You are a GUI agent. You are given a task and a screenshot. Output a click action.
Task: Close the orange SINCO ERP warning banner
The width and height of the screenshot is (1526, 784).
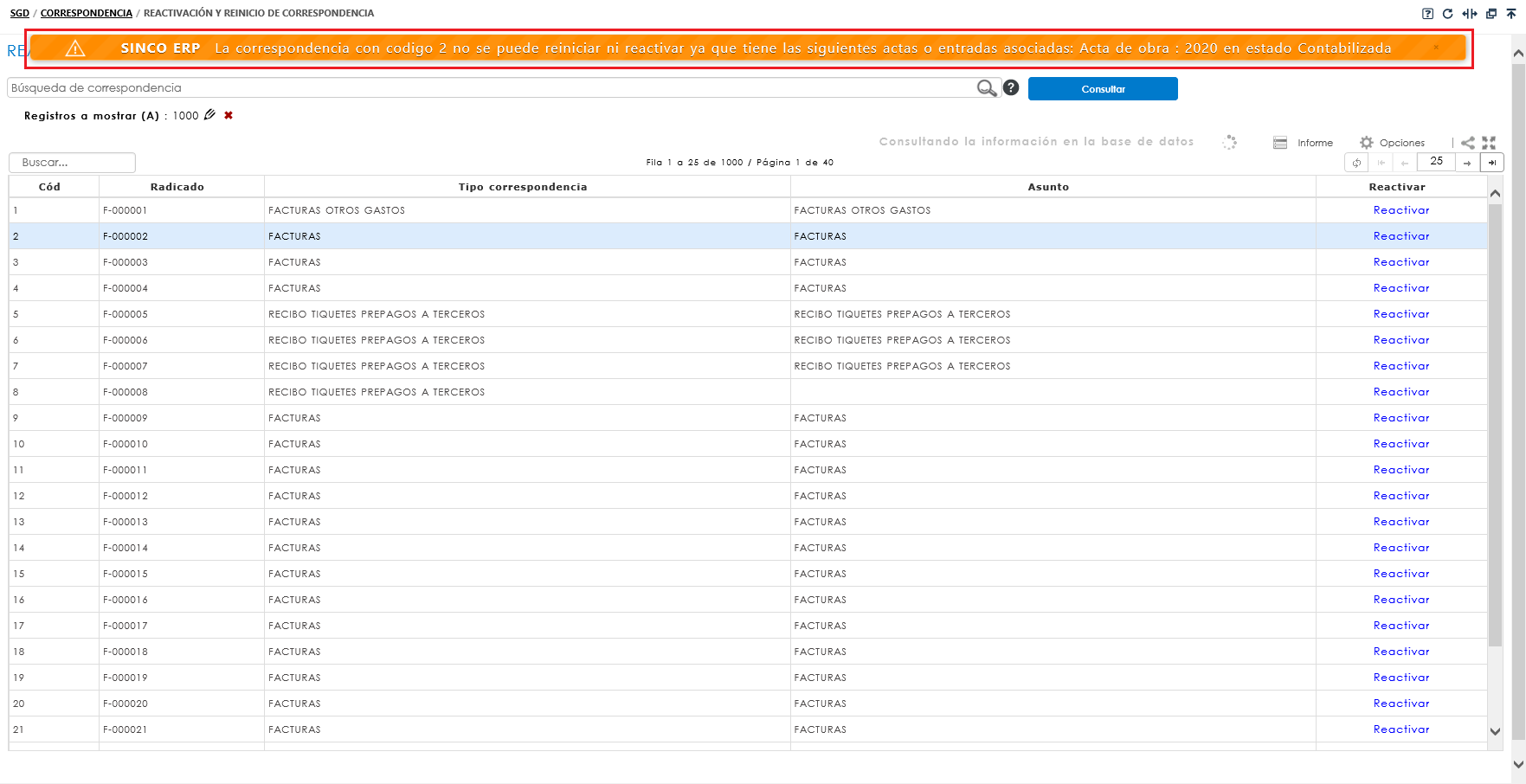[1436, 48]
